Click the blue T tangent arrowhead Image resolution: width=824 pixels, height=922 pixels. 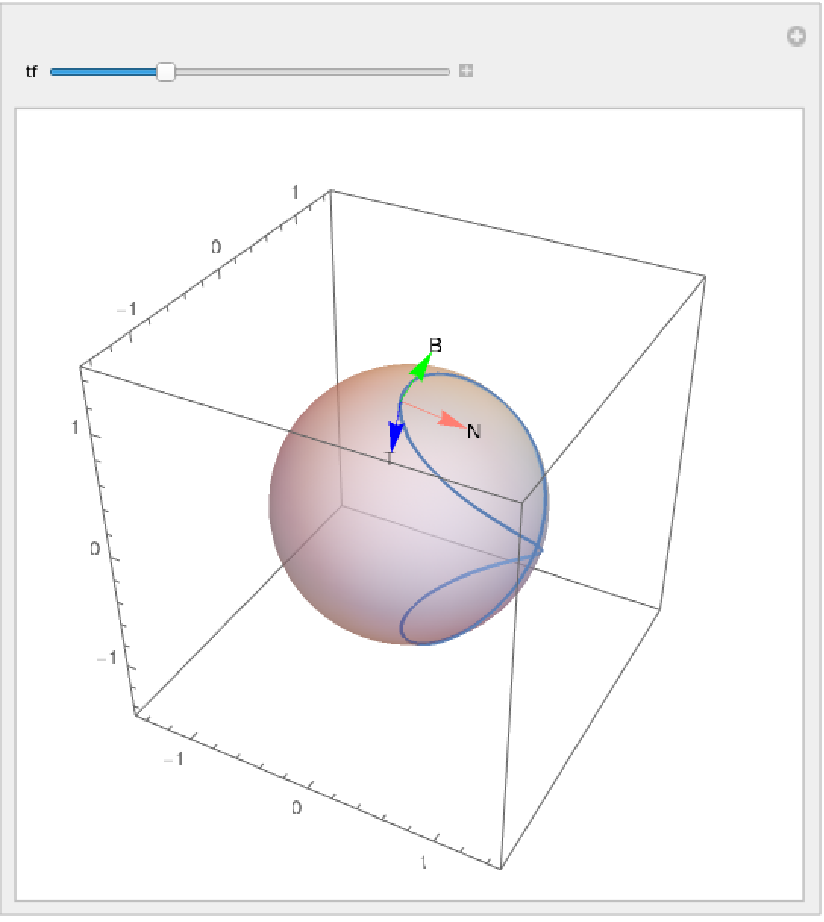click(395, 436)
